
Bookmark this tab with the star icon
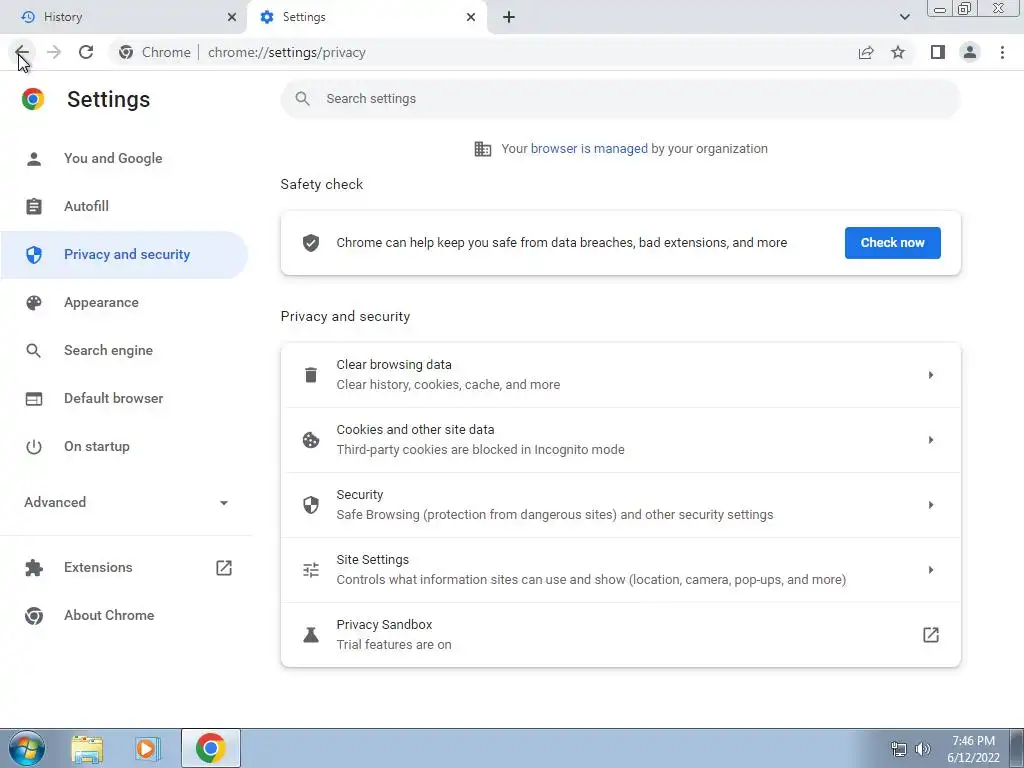[x=898, y=52]
